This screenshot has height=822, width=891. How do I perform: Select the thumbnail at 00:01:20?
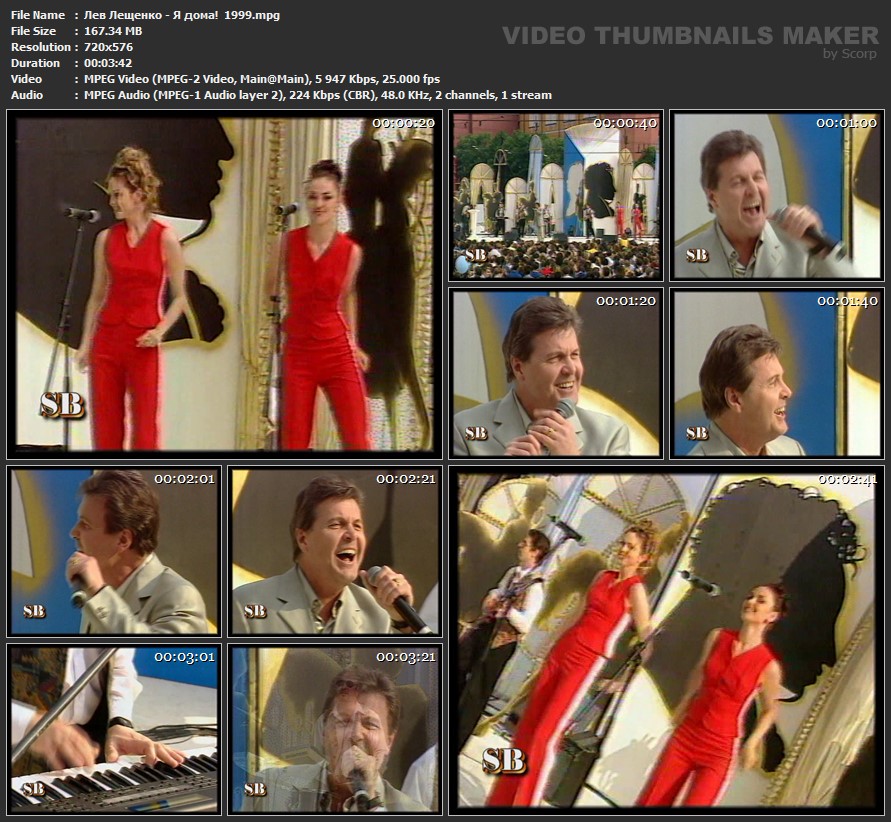click(556, 373)
